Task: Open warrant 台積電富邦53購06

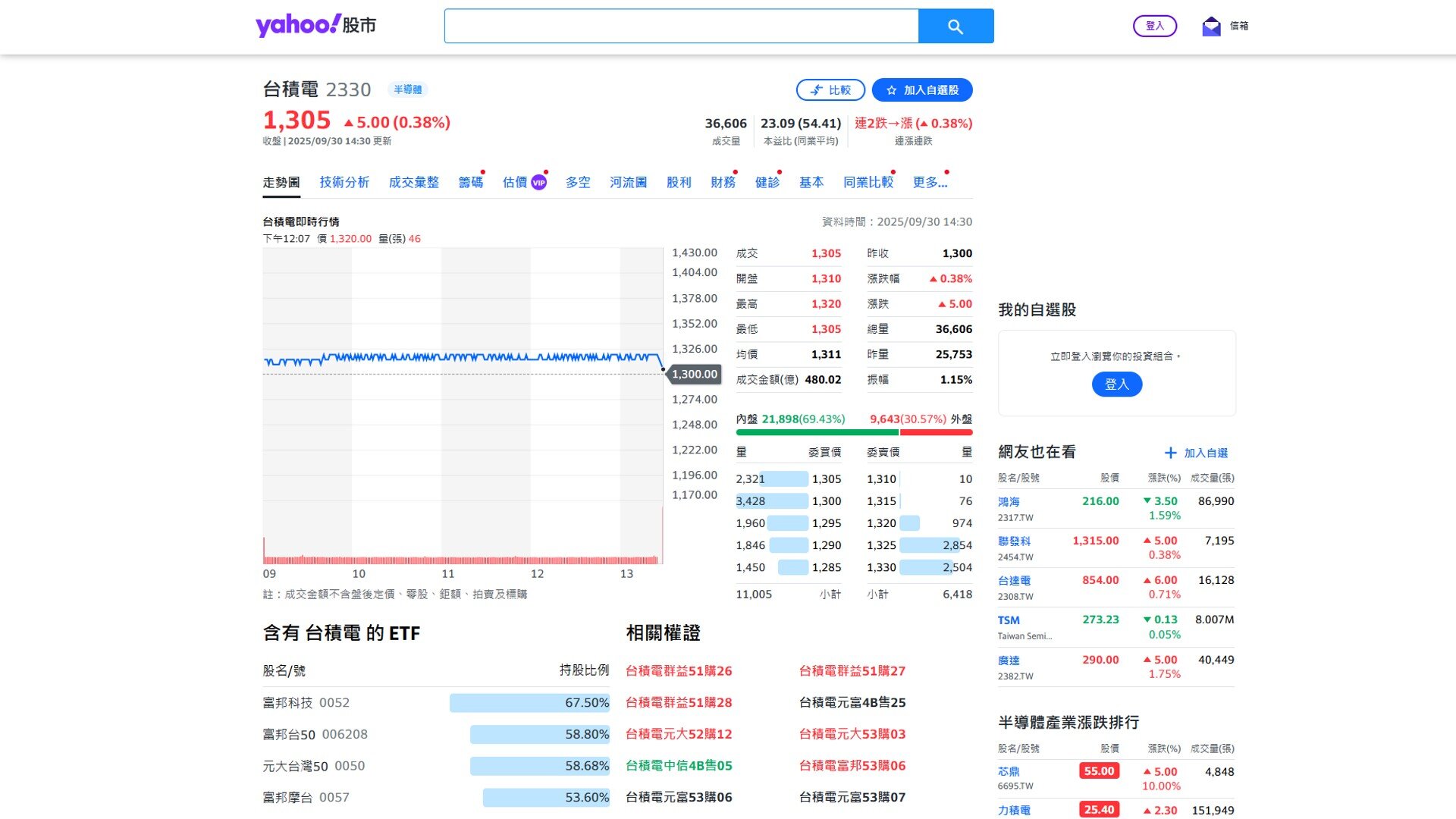Action: click(x=852, y=767)
